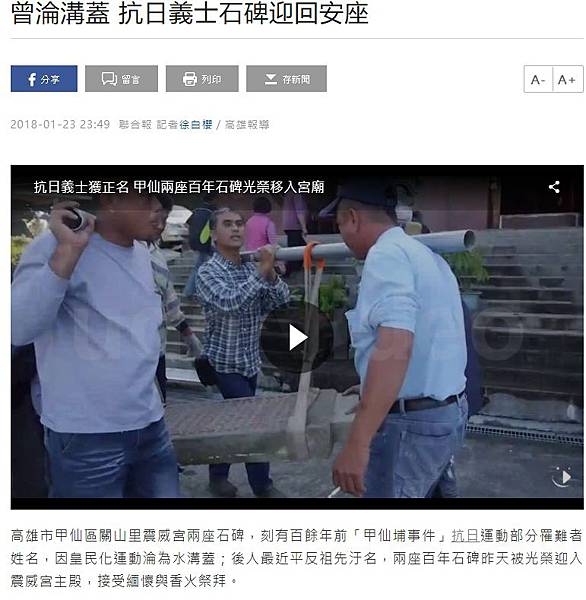
Task: Open the 留言 comment button
Action: click(x=121, y=79)
